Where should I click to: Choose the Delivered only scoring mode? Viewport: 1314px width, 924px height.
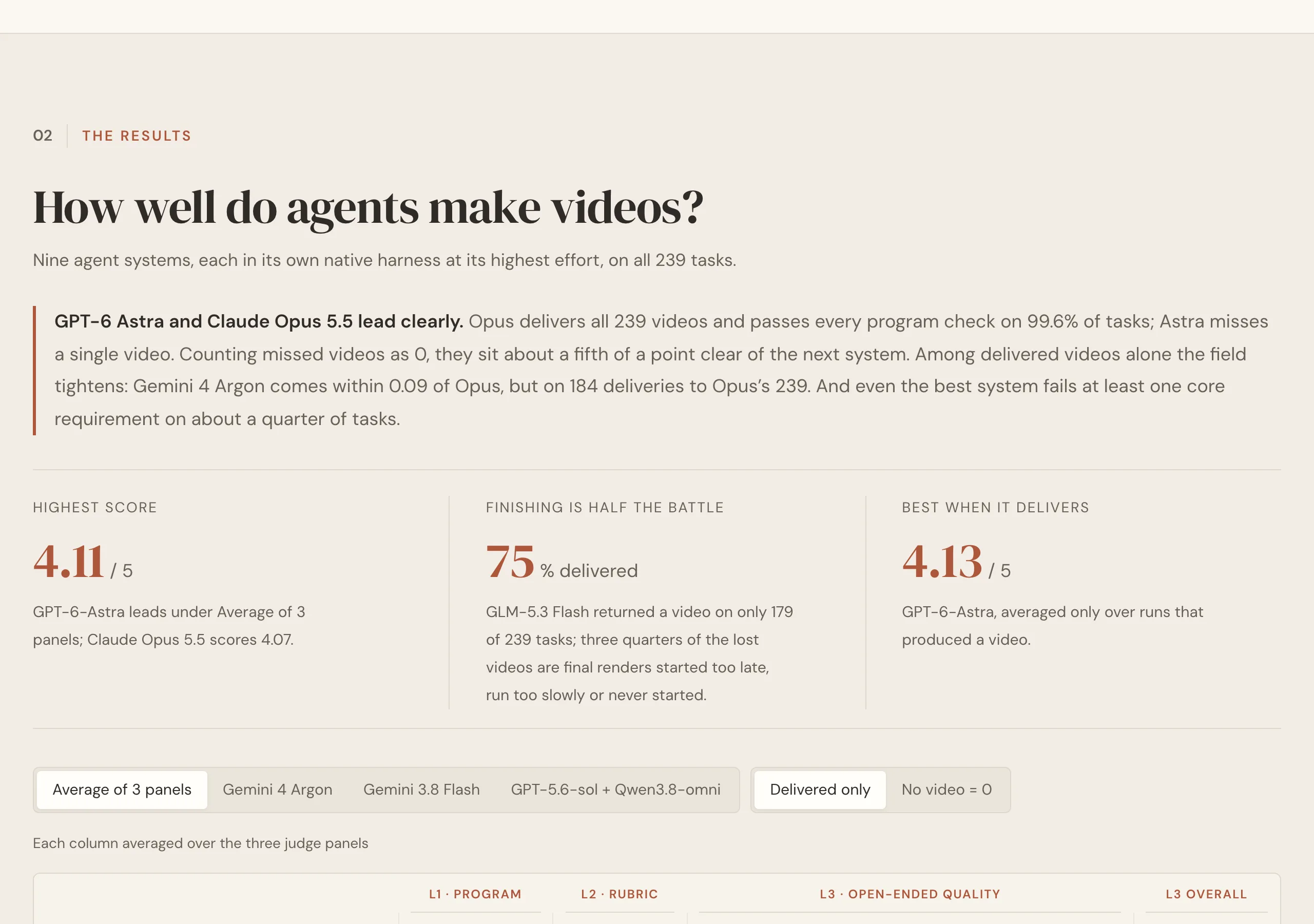click(x=820, y=790)
